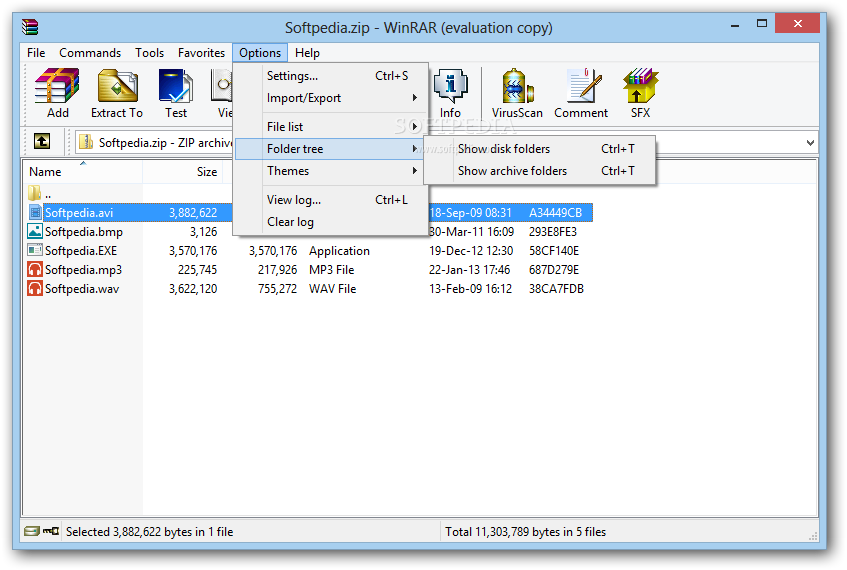This screenshot has width=847, height=570.
Task: Select View log... menu entry
Action: click(331, 199)
